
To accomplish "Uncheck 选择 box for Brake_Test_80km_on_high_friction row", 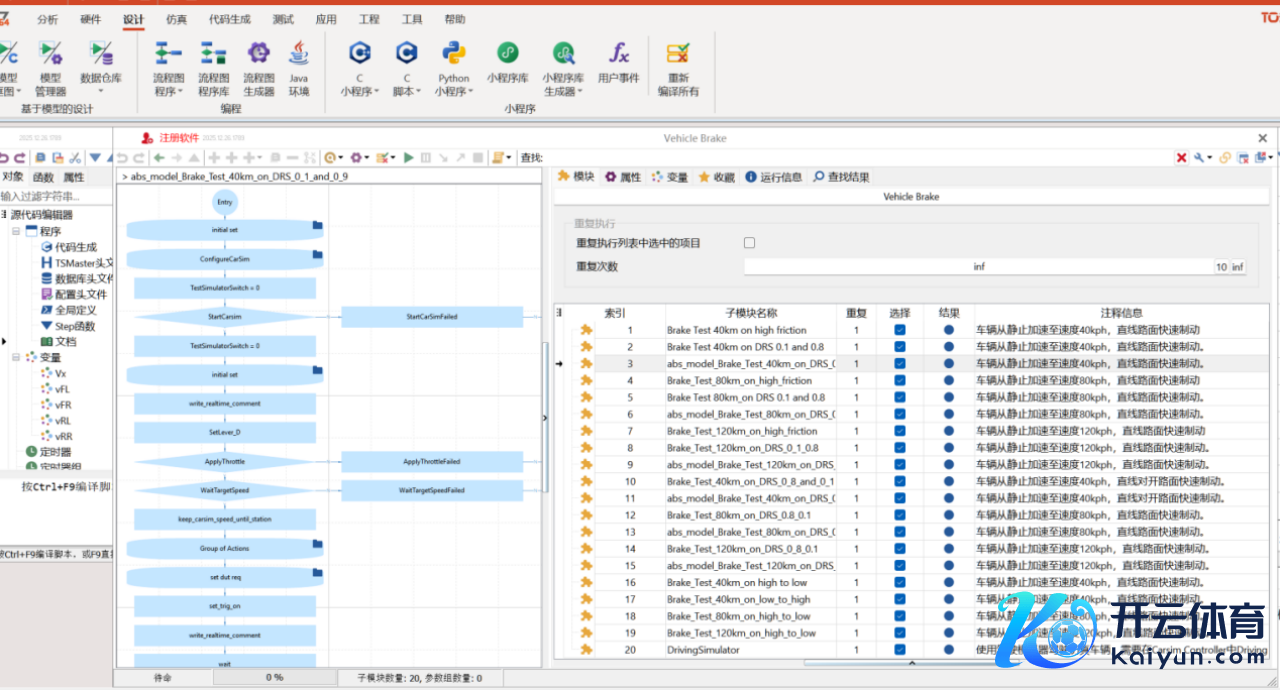I will pyautogui.click(x=899, y=380).
